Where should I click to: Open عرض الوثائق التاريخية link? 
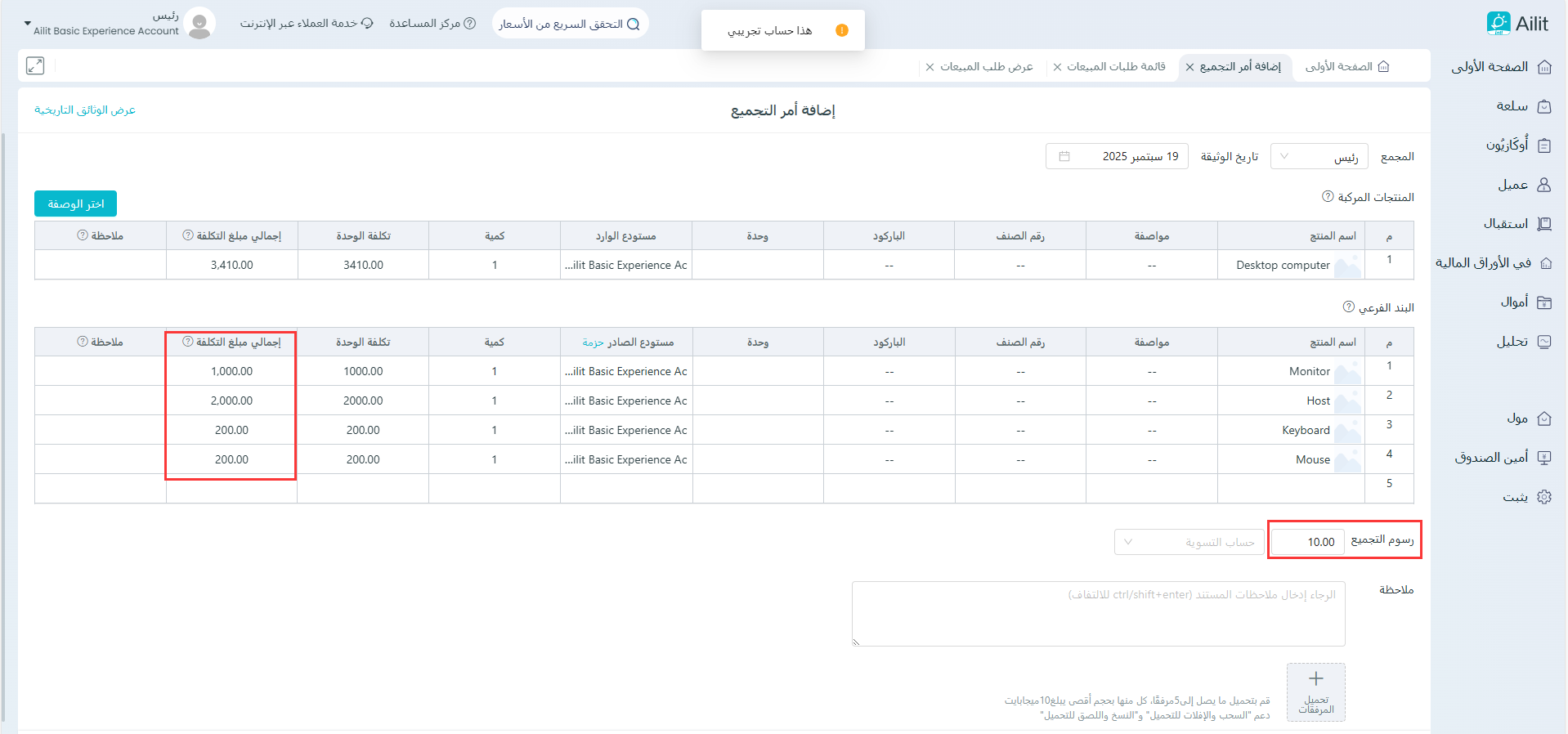point(85,110)
